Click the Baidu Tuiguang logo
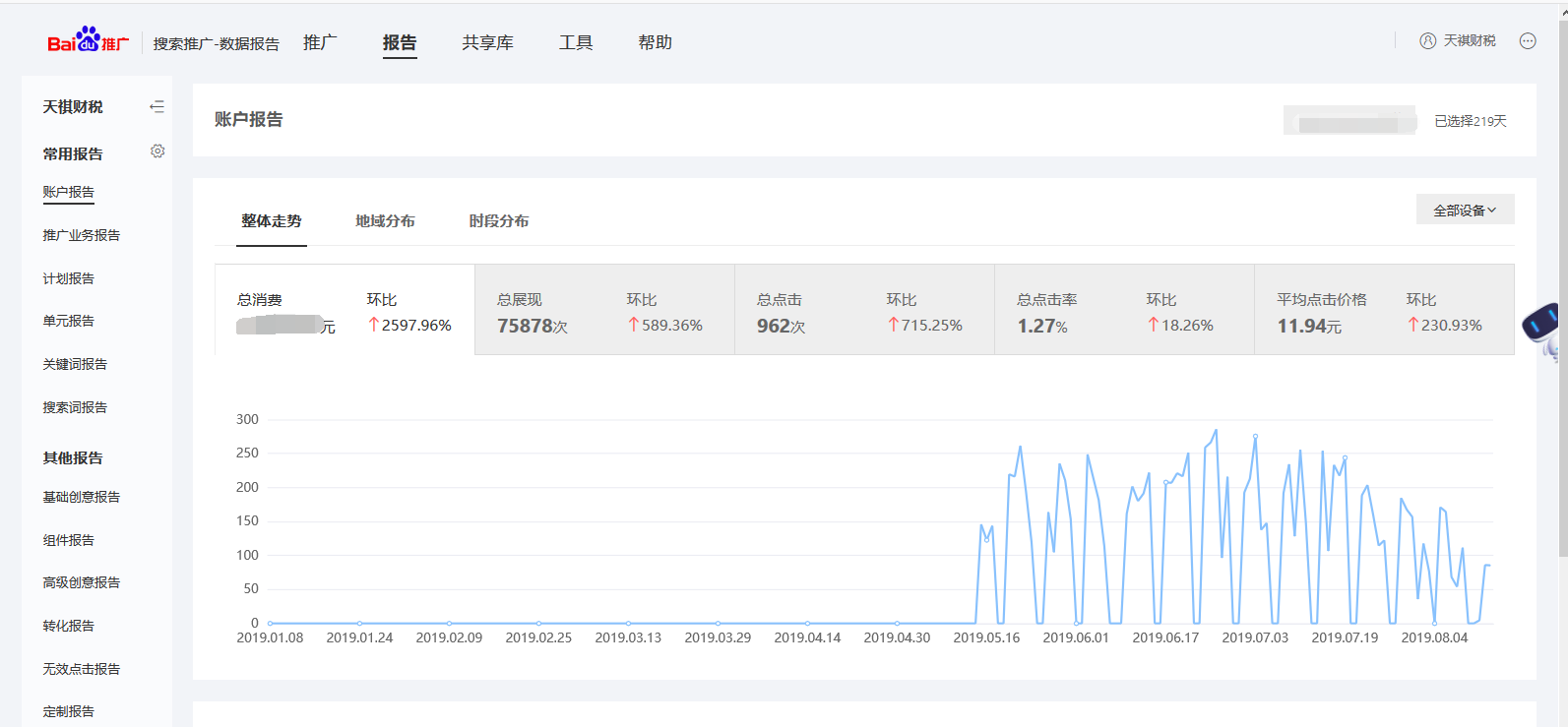This screenshot has height=727, width=1568. point(88,41)
